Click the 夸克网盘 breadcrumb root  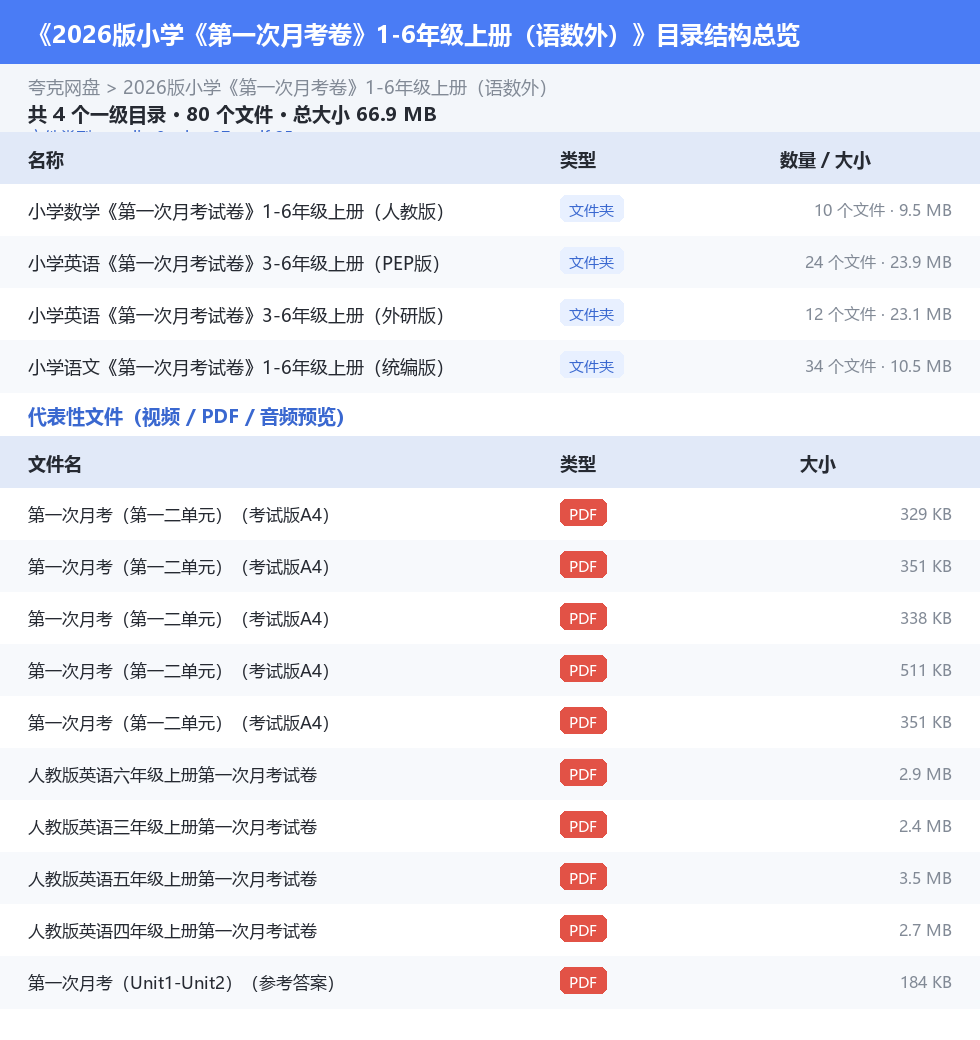(x=64, y=88)
